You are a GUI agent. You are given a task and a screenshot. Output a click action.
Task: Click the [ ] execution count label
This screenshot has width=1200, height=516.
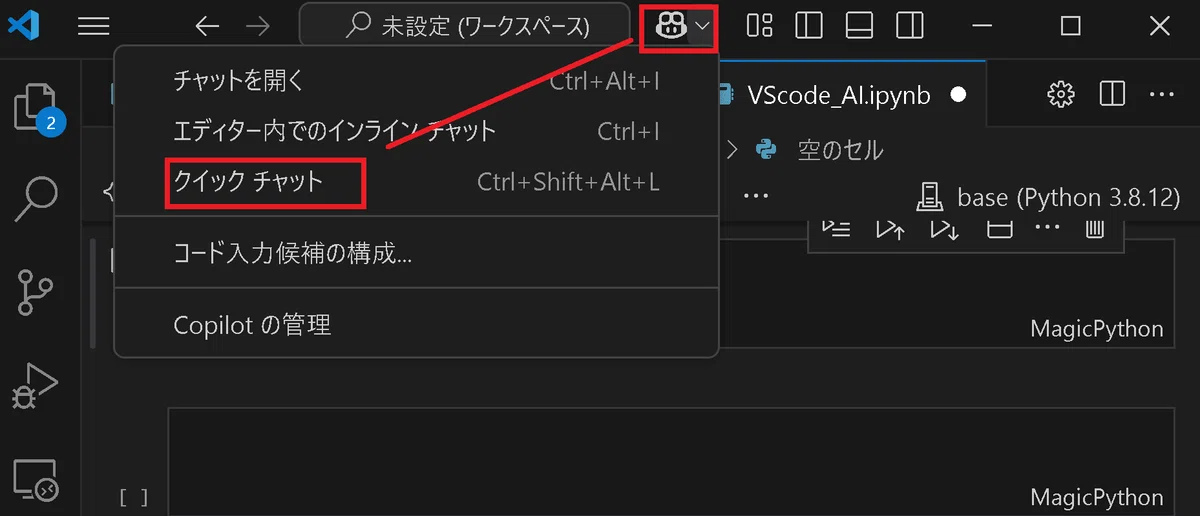pos(134,497)
